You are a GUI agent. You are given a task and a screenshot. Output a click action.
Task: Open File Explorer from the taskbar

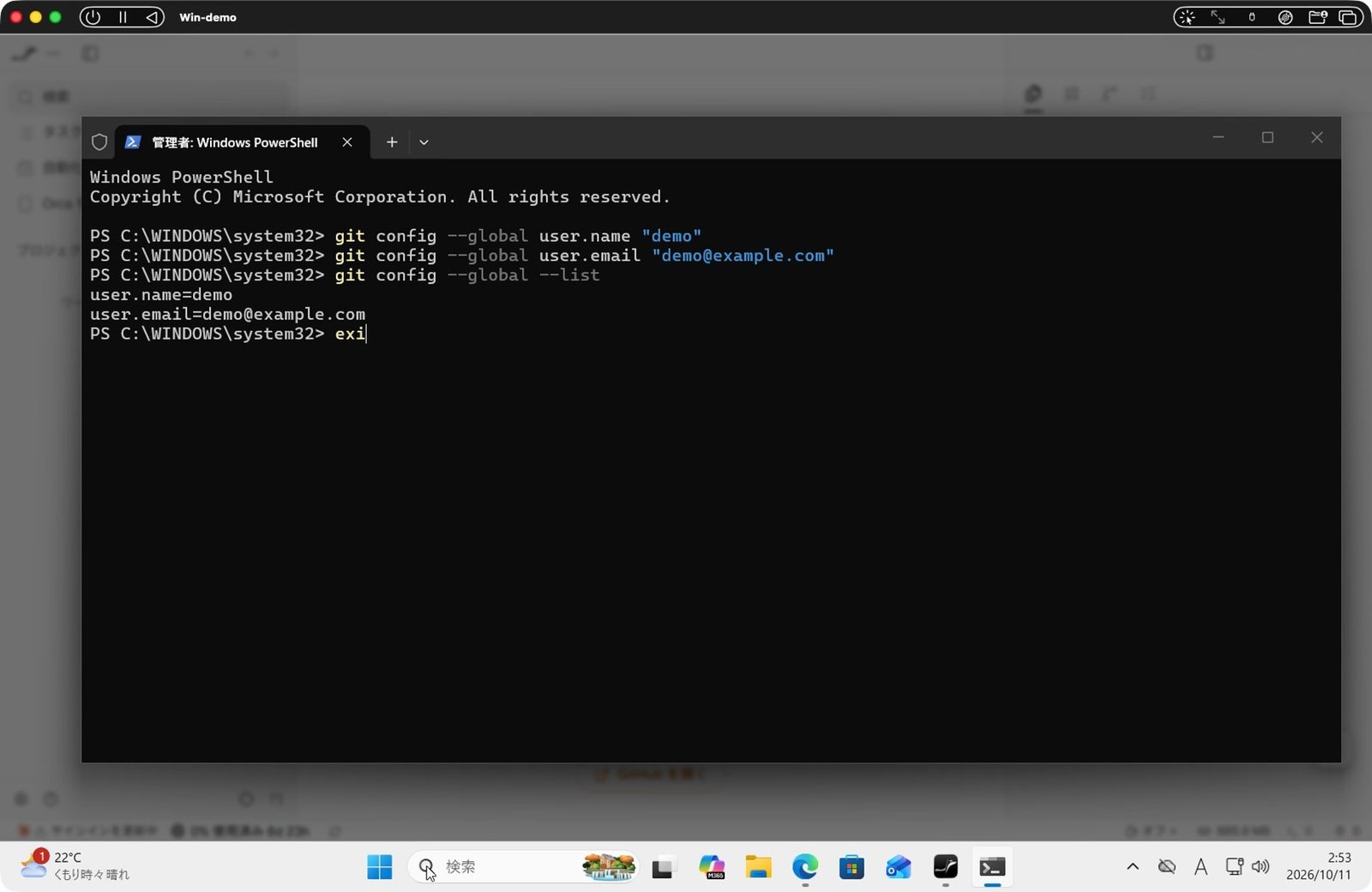[x=758, y=867]
